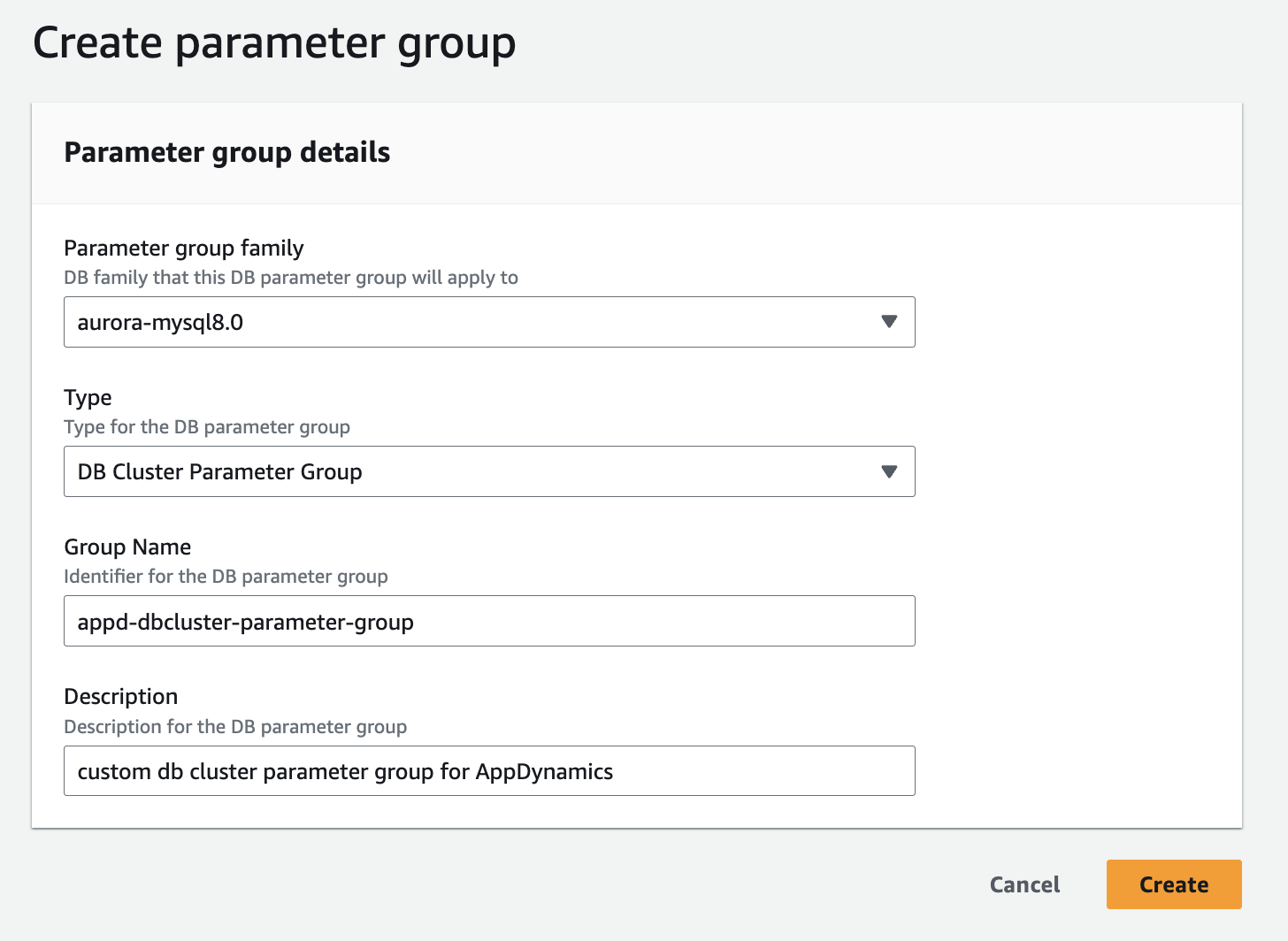Click 'Identifier for the DB parameter group' hint
This screenshot has width=1288, height=941.
pos(226,577)
